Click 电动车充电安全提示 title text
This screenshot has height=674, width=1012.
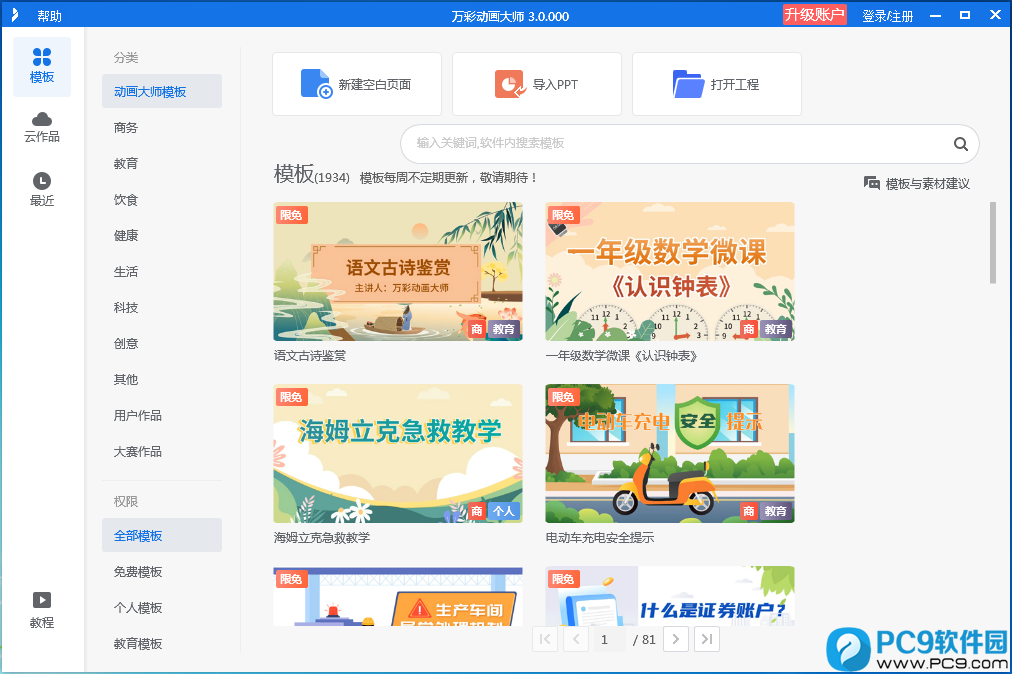[600, 537]
